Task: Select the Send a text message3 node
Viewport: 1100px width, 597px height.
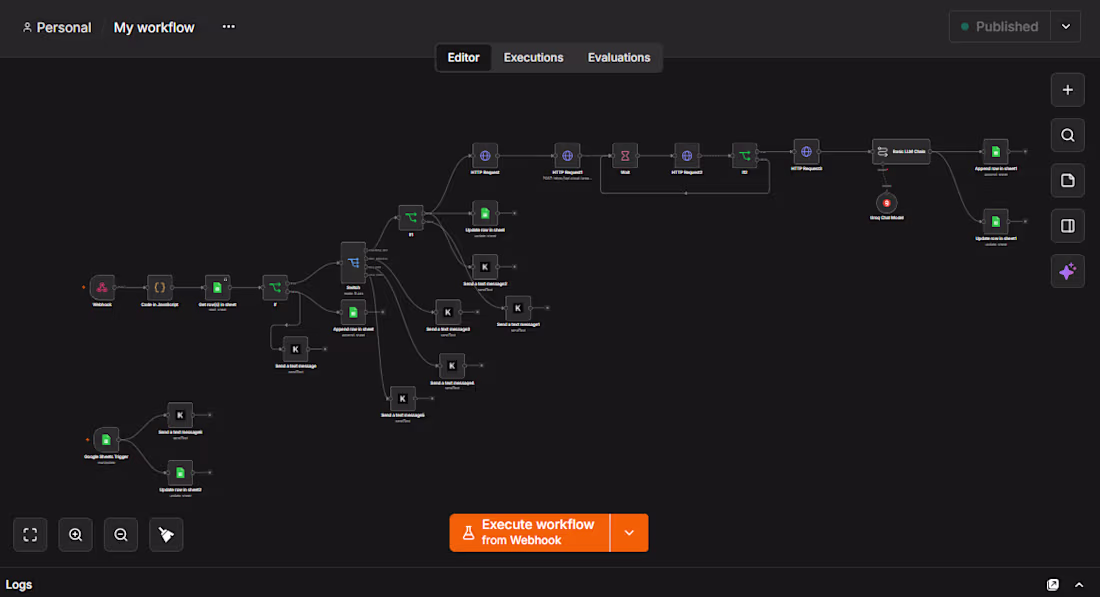Action: pyautogui.click(x=448, y=312)
